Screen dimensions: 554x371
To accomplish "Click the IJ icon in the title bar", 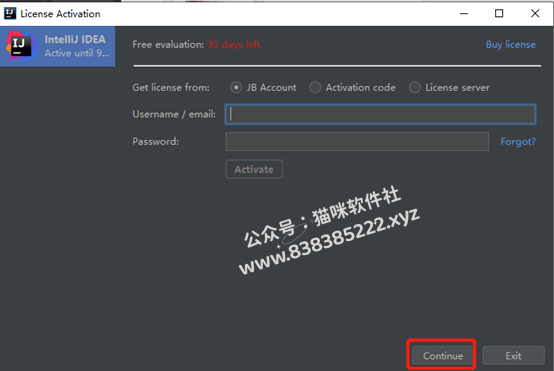I will click(x=10, y=13).
